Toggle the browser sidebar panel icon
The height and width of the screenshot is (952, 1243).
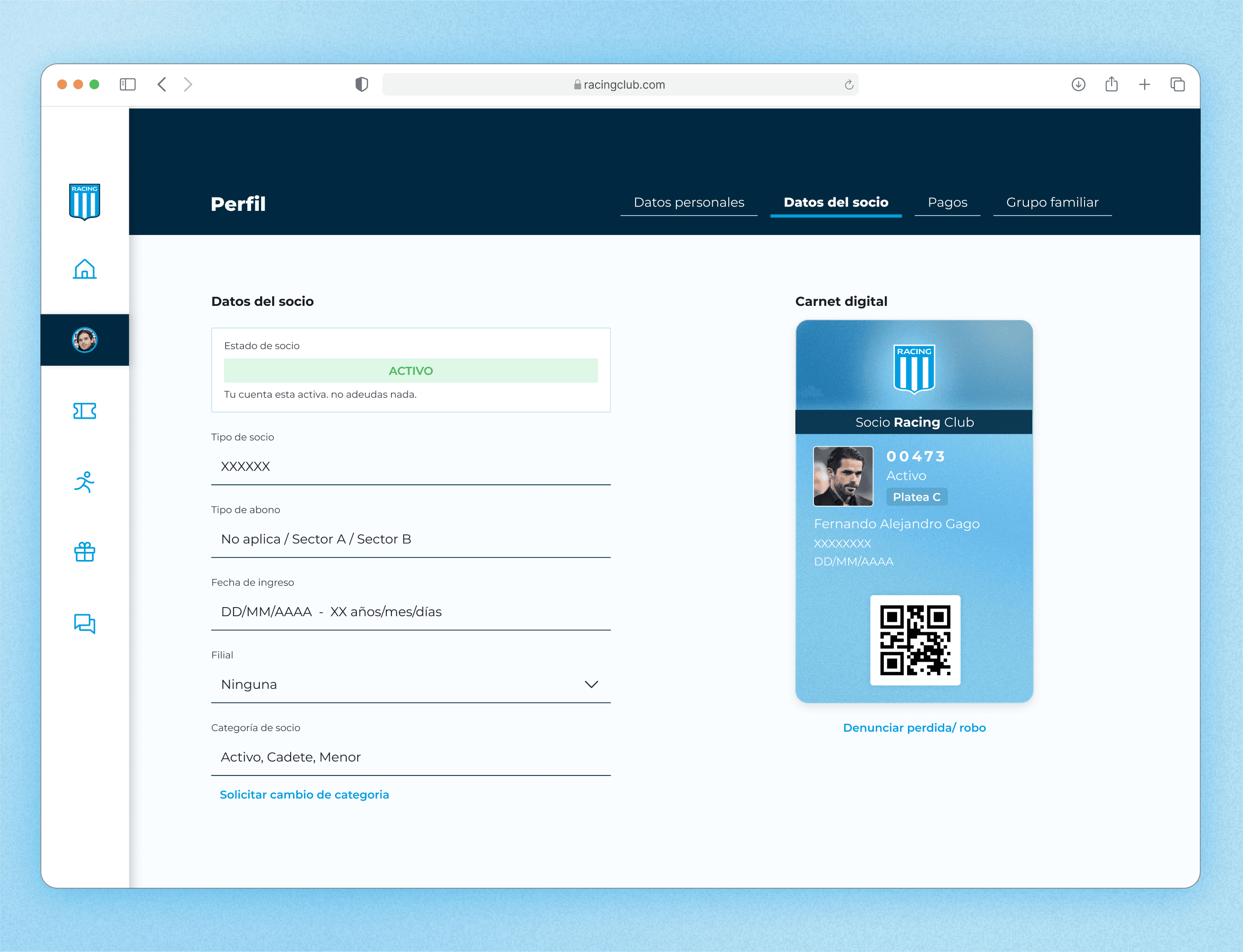click(127, 84)
